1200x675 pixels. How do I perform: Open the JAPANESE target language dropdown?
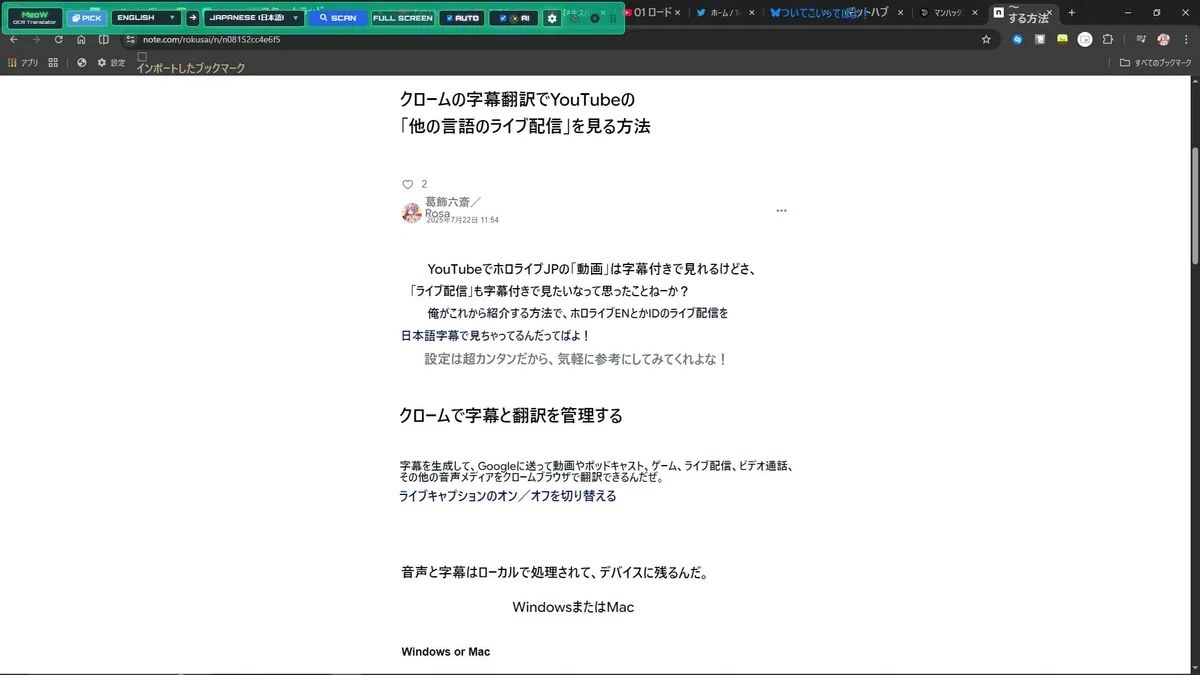253,18
